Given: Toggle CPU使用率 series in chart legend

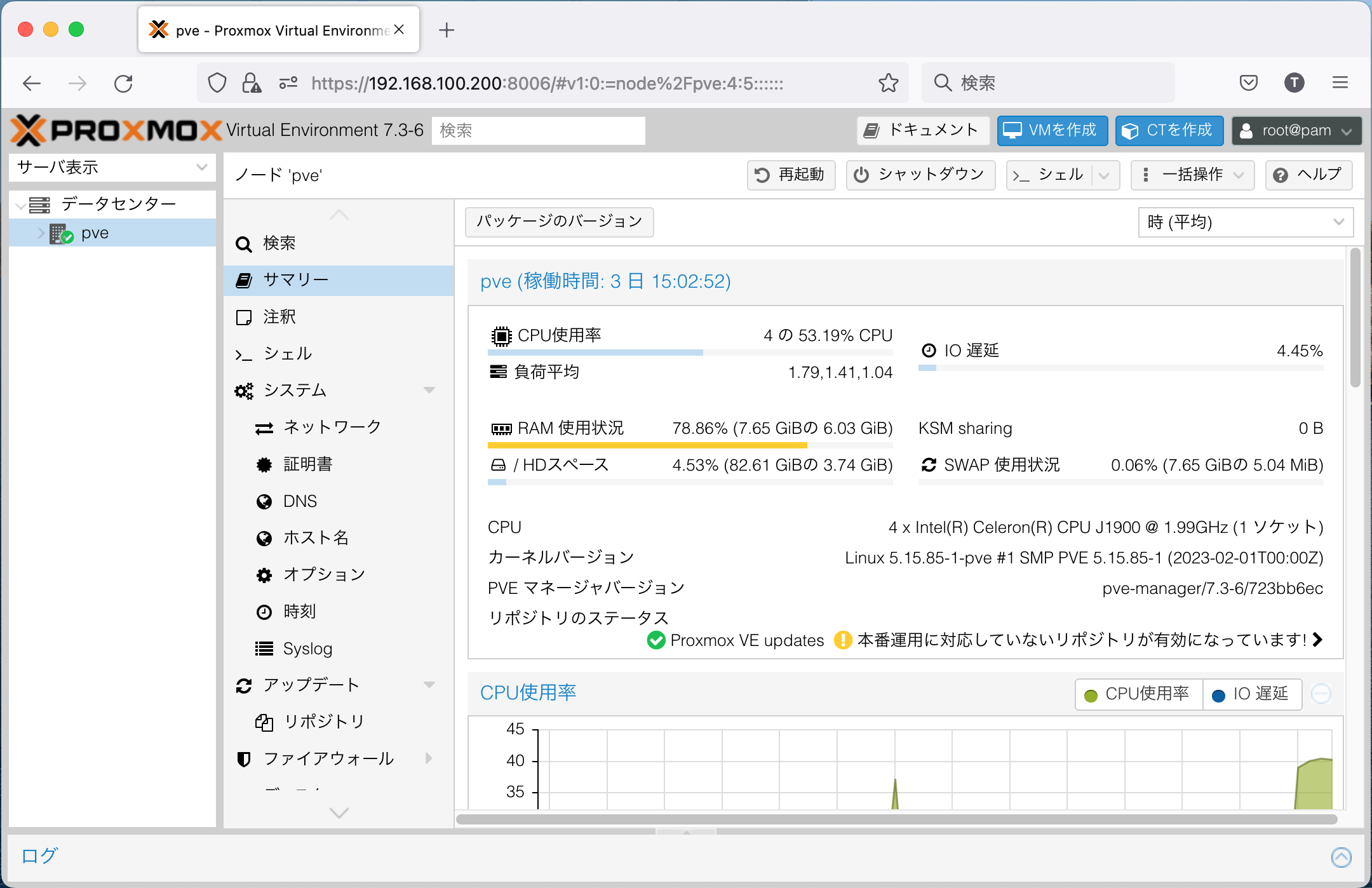Looking at the screenshot, I should click(x=1139, y=694).
